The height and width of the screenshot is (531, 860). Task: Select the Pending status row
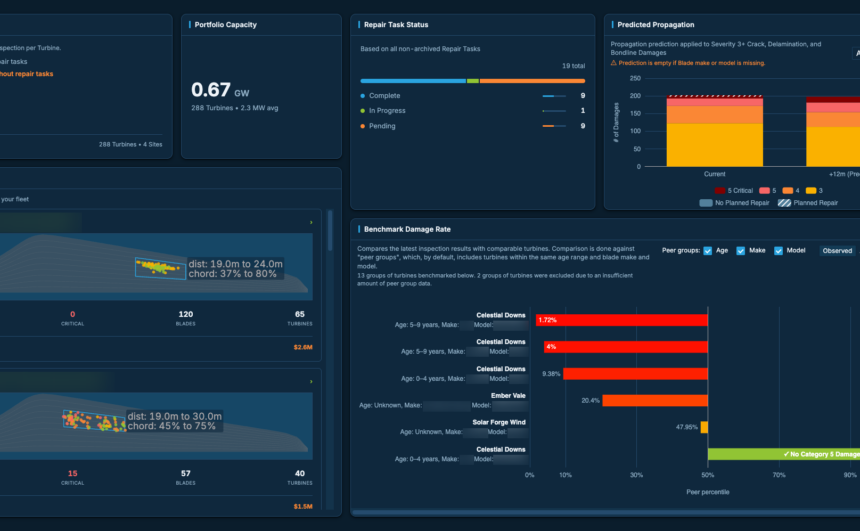[472, 126]
